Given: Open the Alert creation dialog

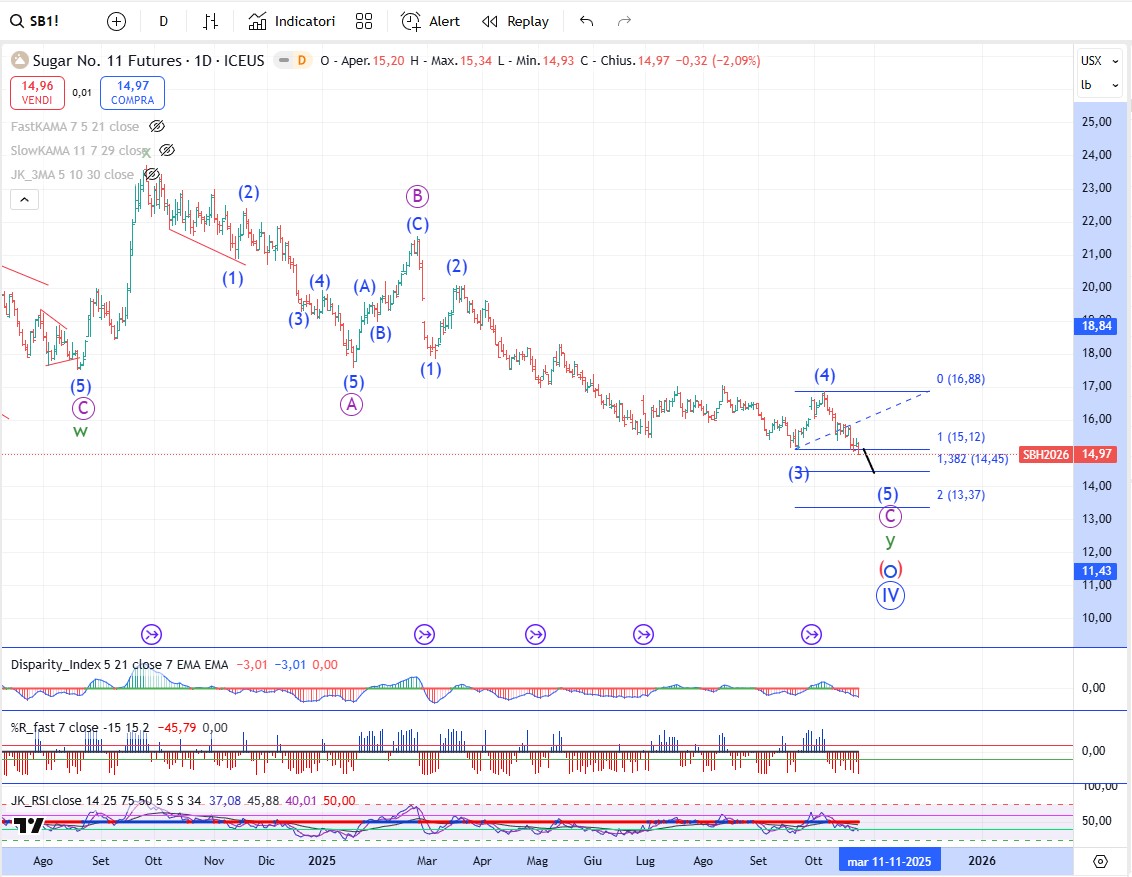Looking at the screenshot, I should pos(431,21).
